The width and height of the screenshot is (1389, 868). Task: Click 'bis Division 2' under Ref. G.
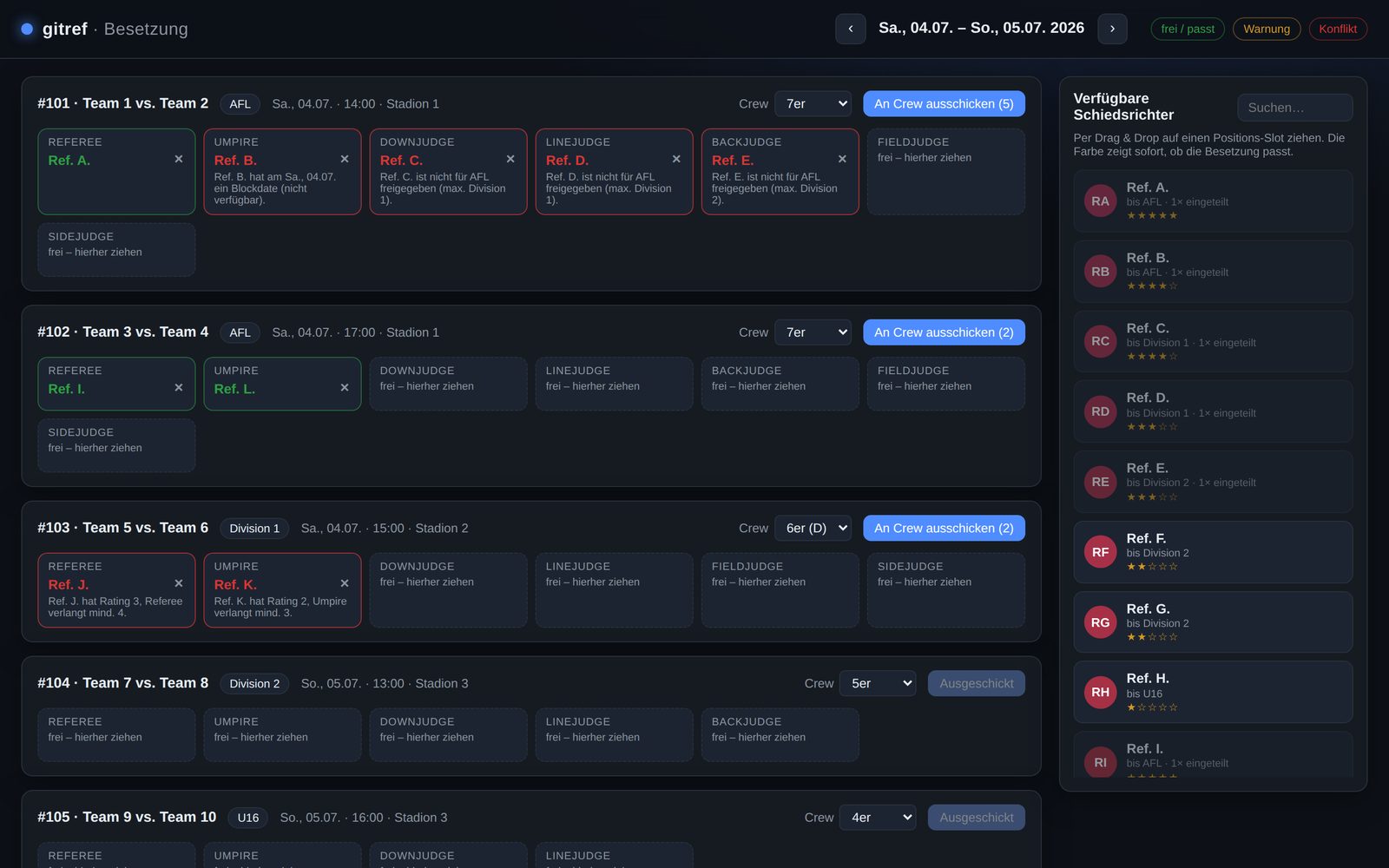tap(1158, 623)
